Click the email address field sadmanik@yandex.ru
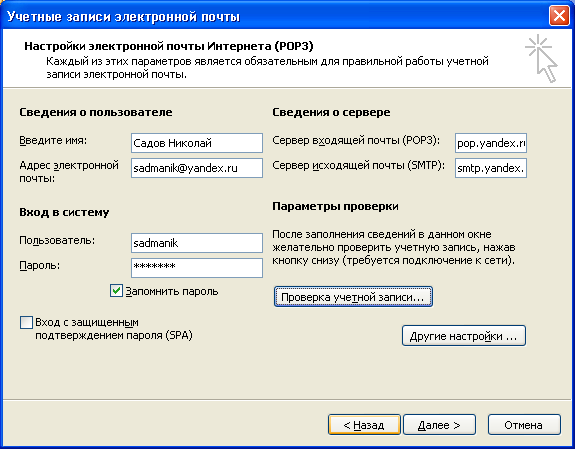Image resolution: width=575 pixels, height=449 pixels. point(197,168)
